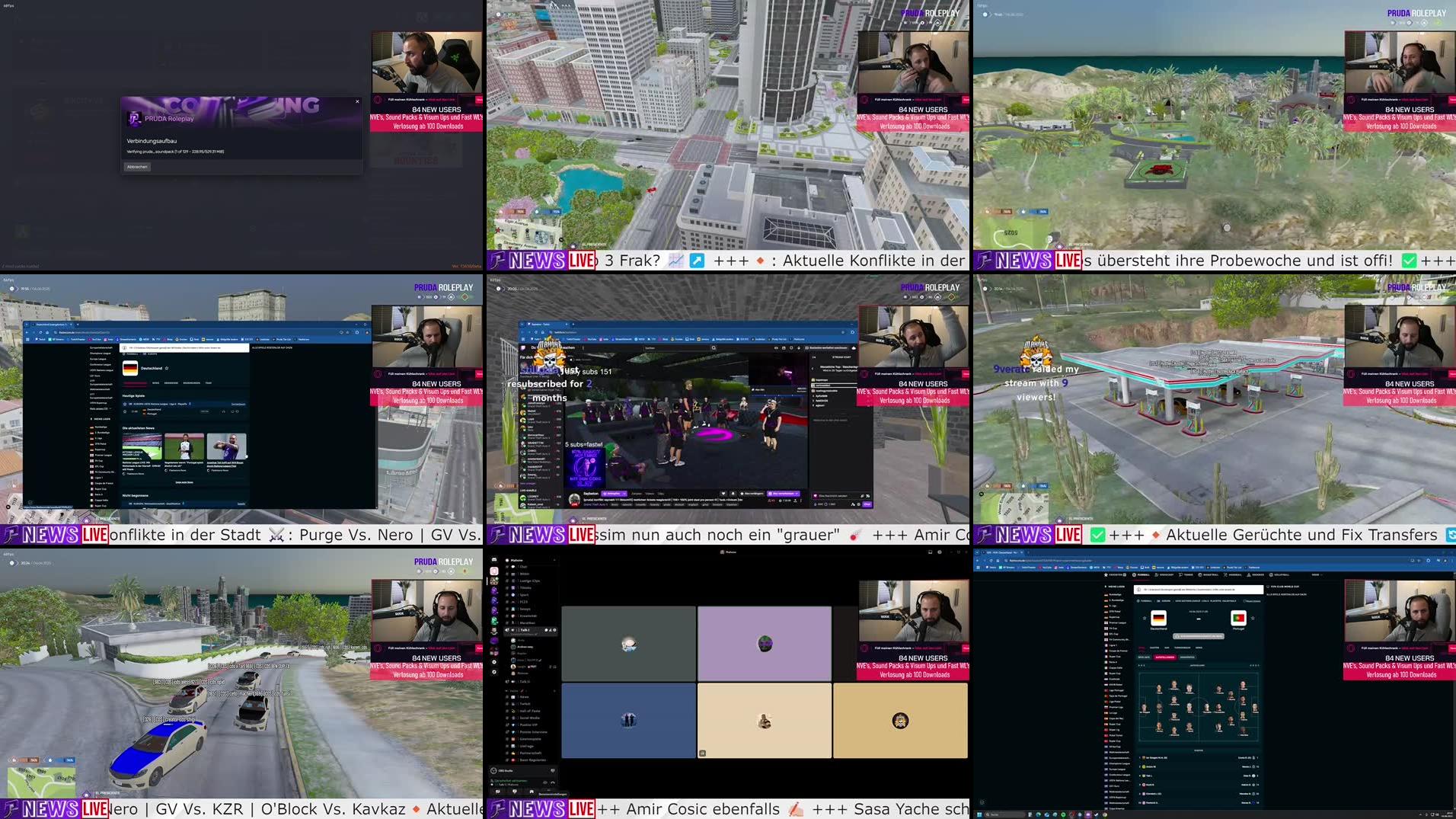Close the PRUDA Roleplay connection dialog

coord(357,101)
